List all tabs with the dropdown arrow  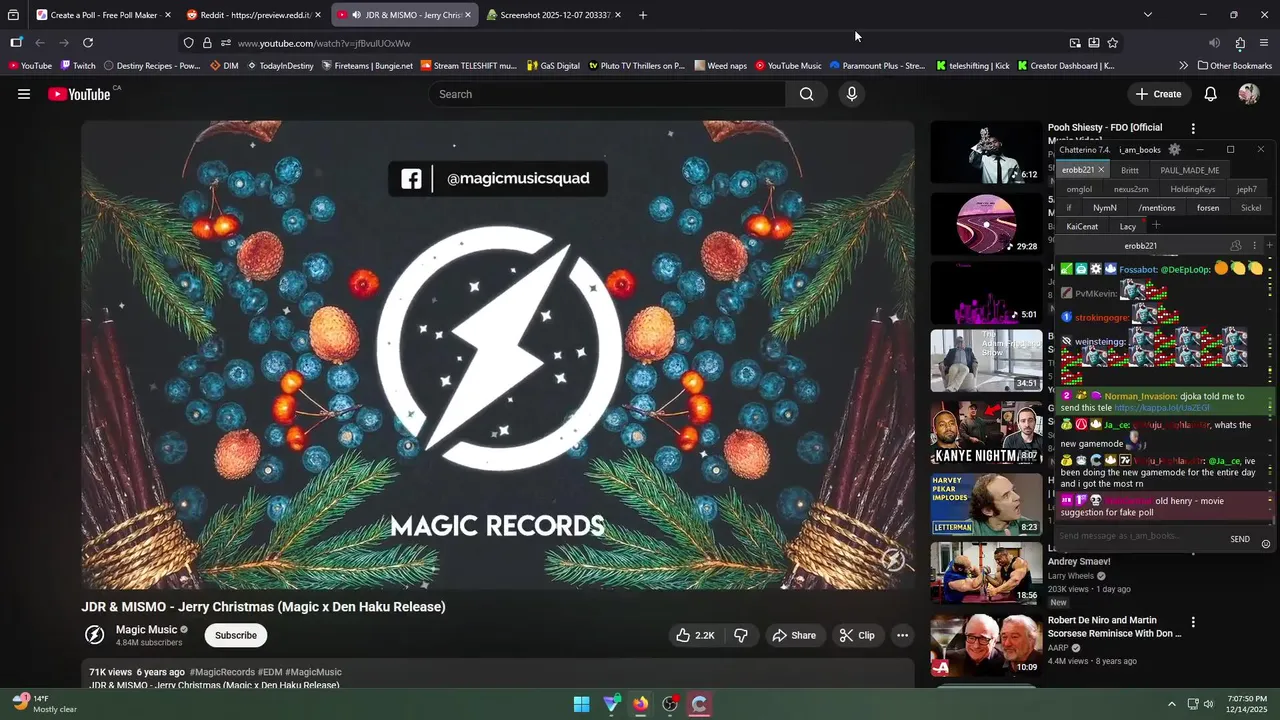click(x=1148, y=15)
